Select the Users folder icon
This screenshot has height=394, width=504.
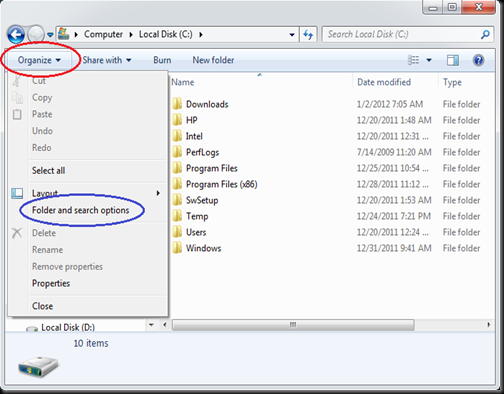click(x=177, y=232)
